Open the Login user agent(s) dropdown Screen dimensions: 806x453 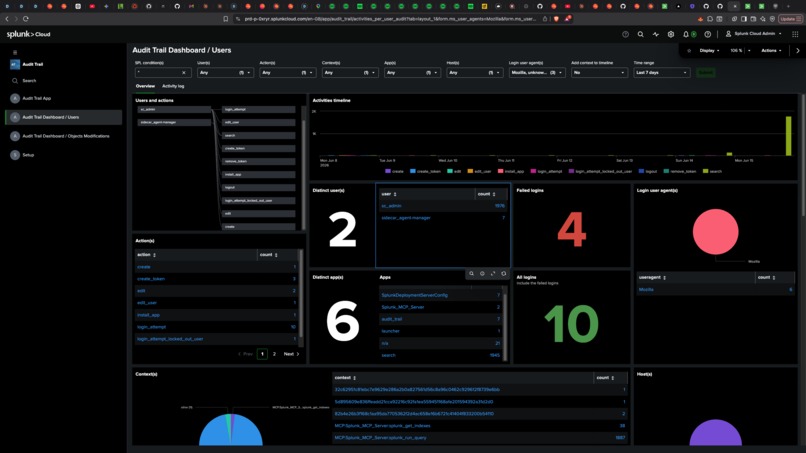click(537, 73)
